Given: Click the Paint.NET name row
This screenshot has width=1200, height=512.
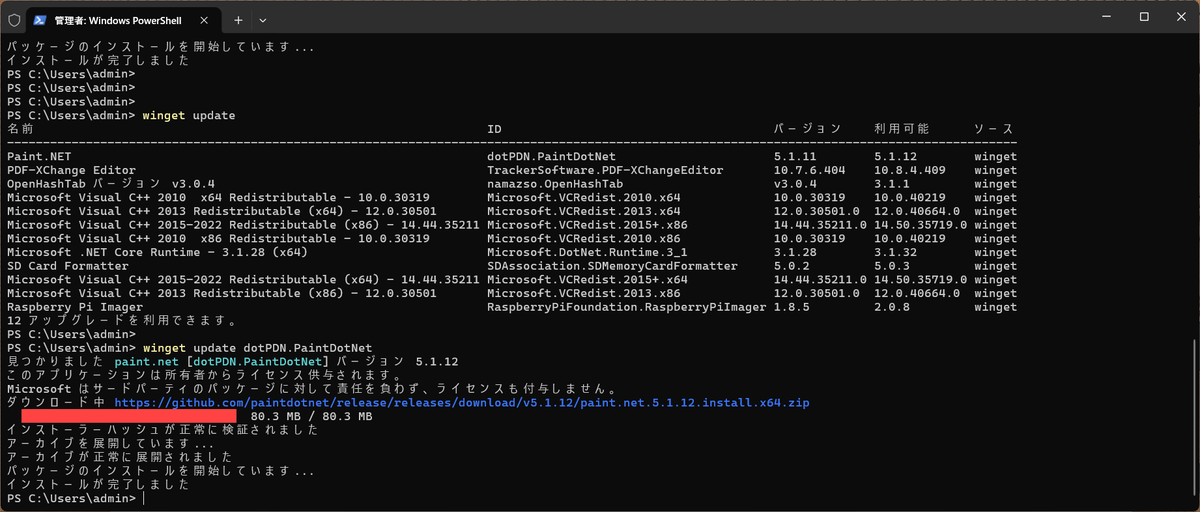Looking at the screenshot, I should coord(39,156).
